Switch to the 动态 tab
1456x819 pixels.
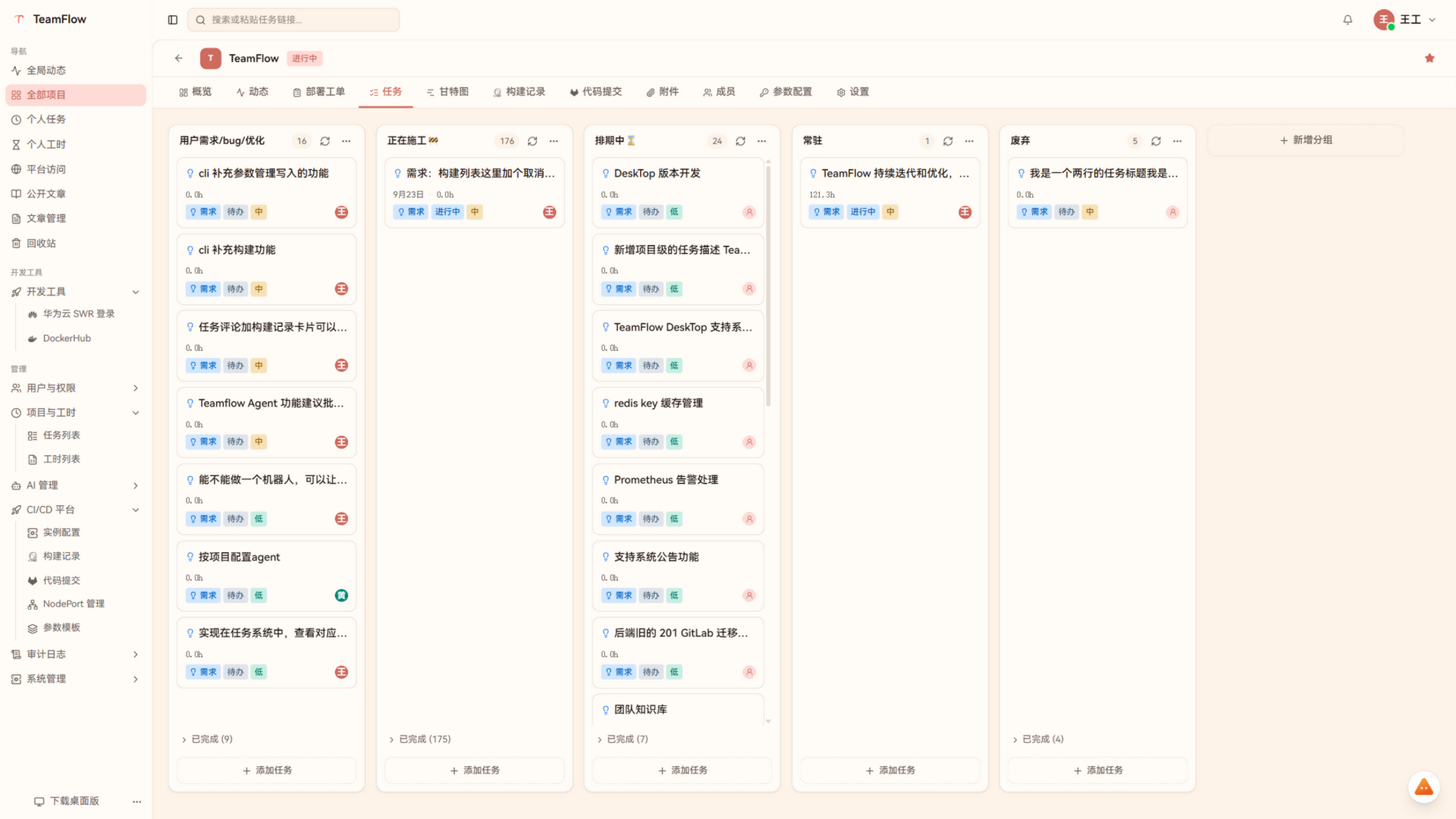(x=253, y=92)
